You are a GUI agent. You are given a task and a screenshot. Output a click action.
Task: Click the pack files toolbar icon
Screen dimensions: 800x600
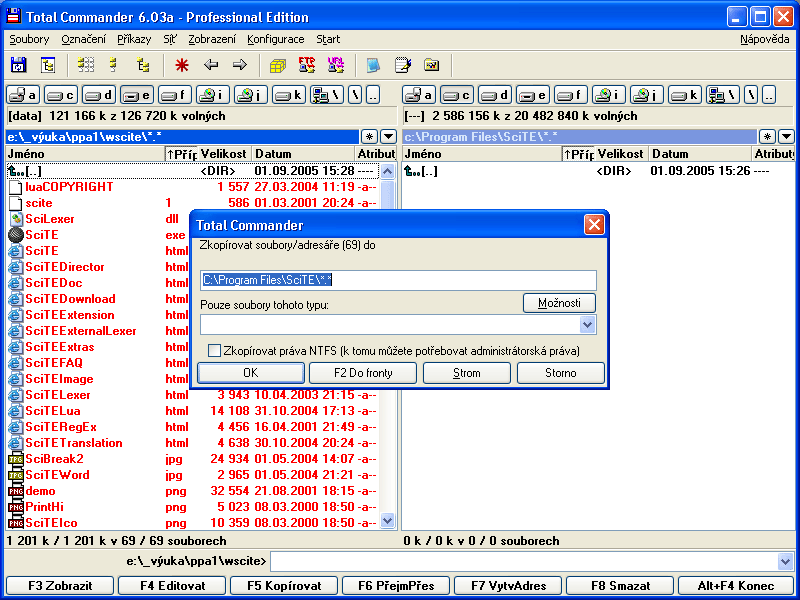[278, 65]
